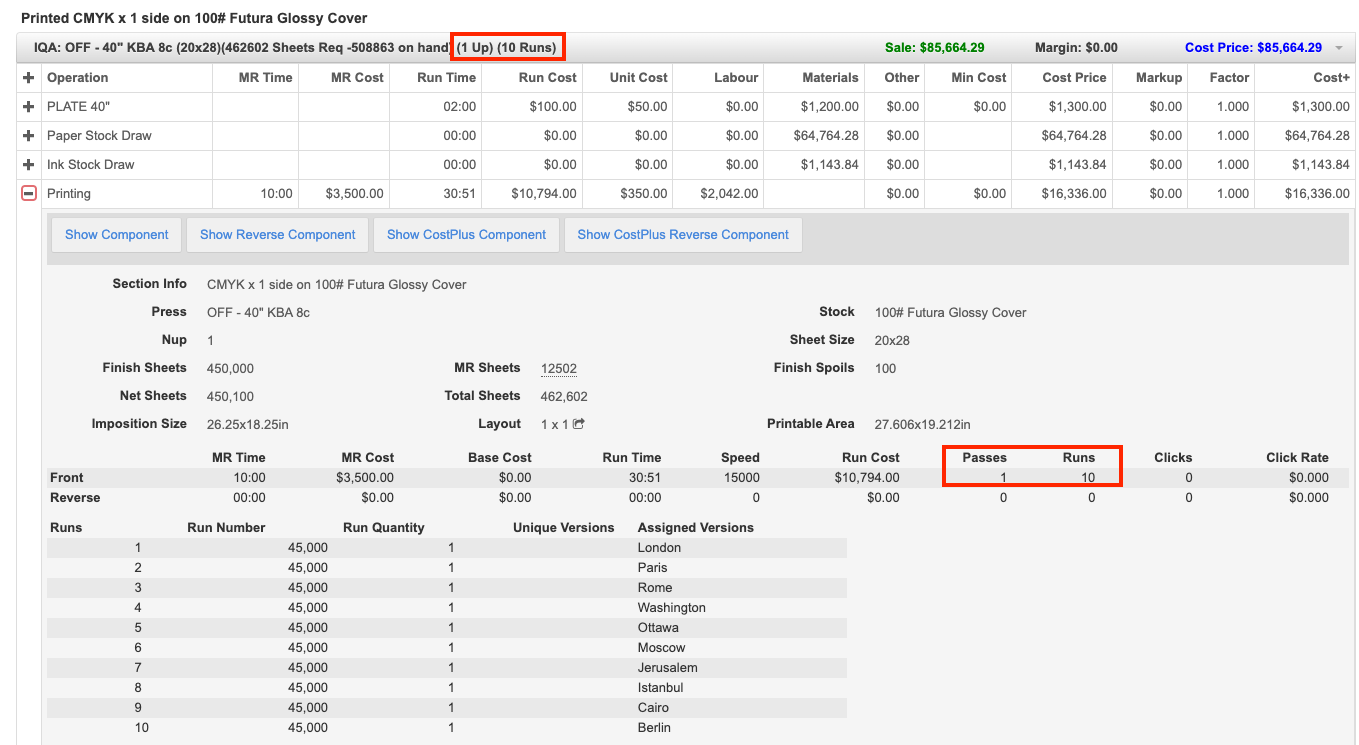The image size is (1359, 745).
Task: Select the Cairo version row
Action: 447,708
